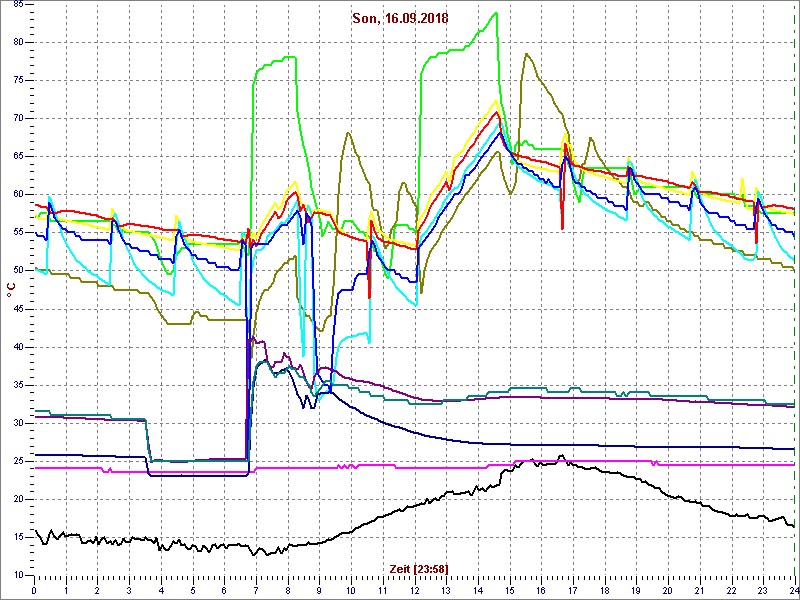800x600 pixels.
Task: Click hour label 22 on the time axis
Action: point(732,590)
